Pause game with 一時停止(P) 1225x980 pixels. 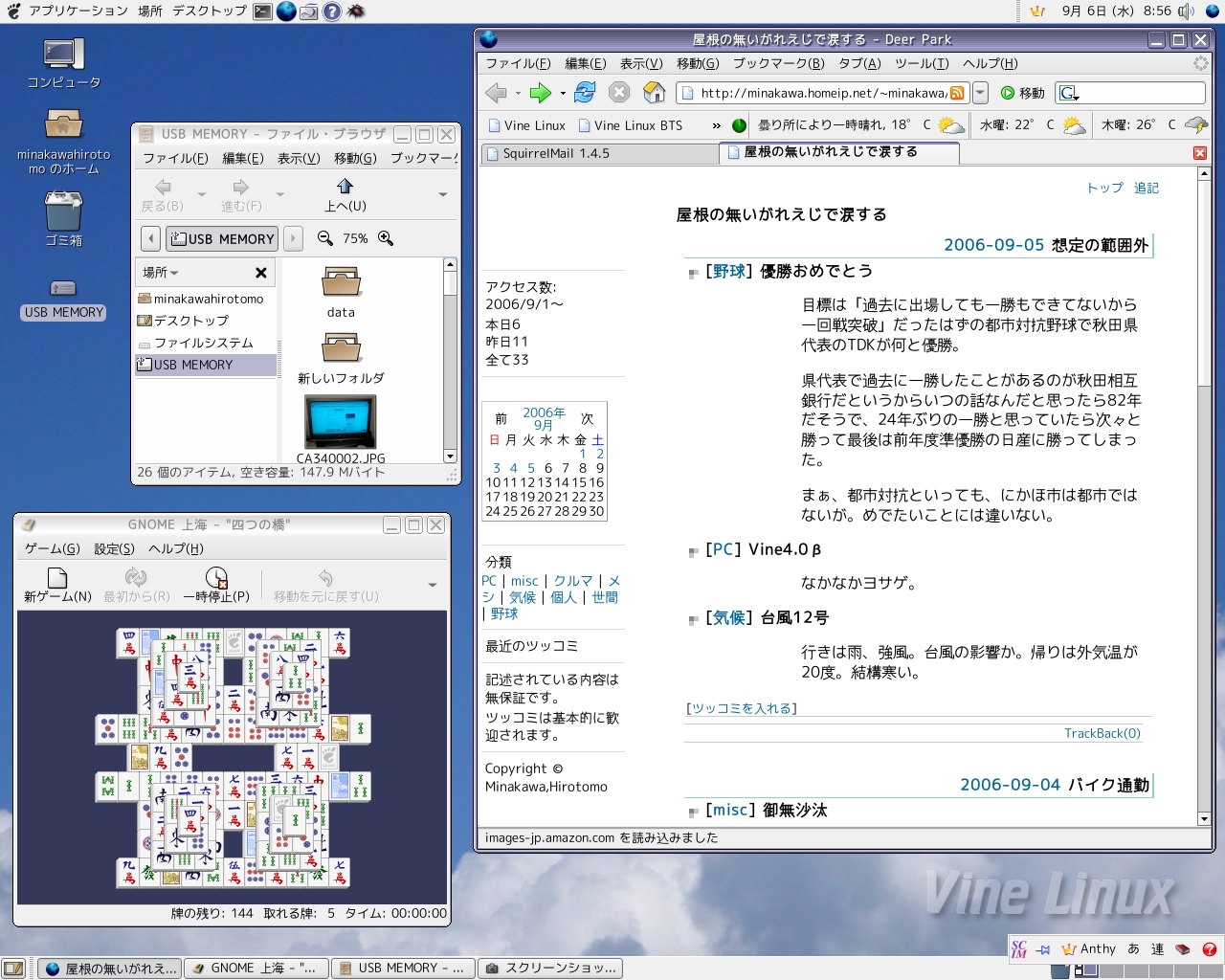pyautogui.click(x=216, y=585)
